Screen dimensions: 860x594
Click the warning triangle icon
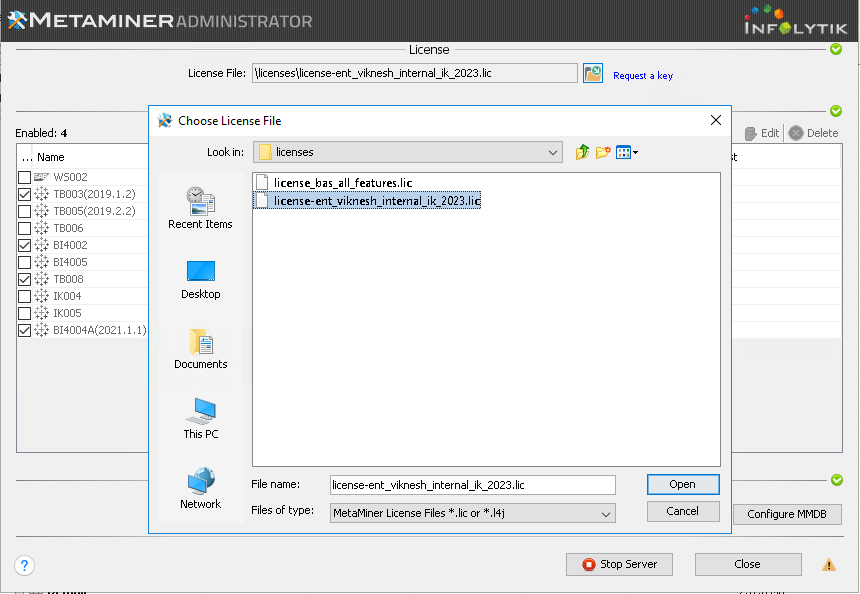point(829,564)
